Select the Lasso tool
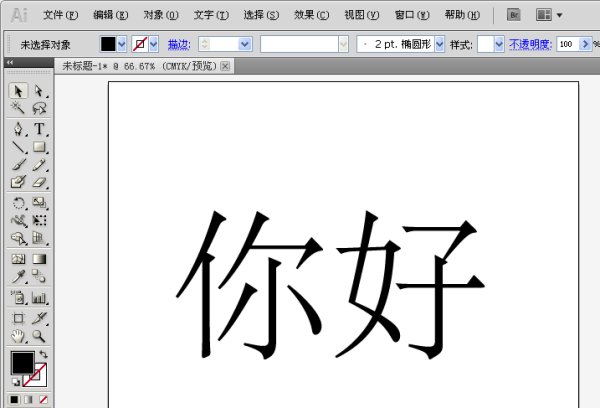The height and width of the screenshot is (408, 600). 39,108
